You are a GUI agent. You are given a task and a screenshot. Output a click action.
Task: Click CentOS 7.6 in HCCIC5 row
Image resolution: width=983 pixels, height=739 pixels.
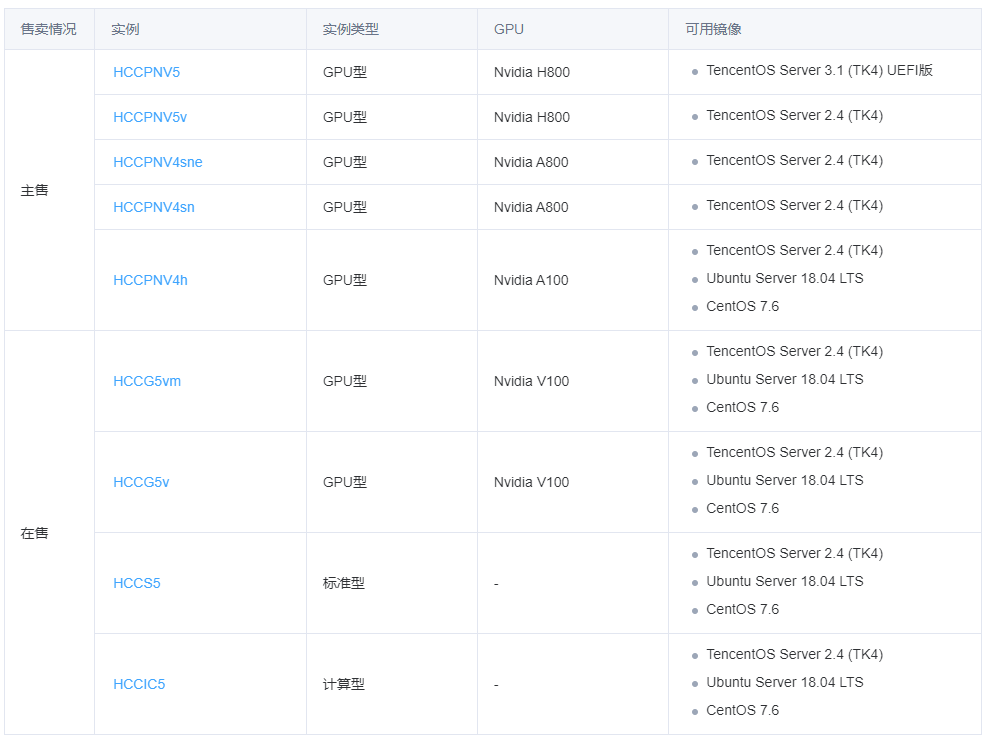click(742, 710)
